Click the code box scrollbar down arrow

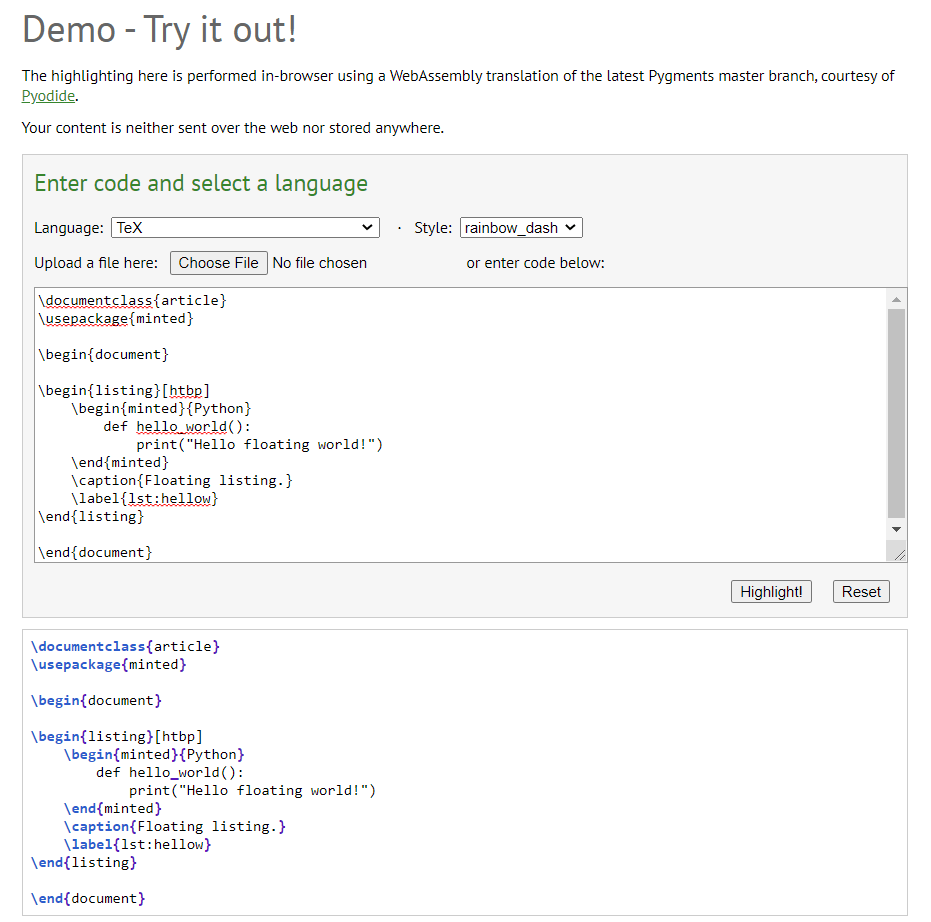896,529
